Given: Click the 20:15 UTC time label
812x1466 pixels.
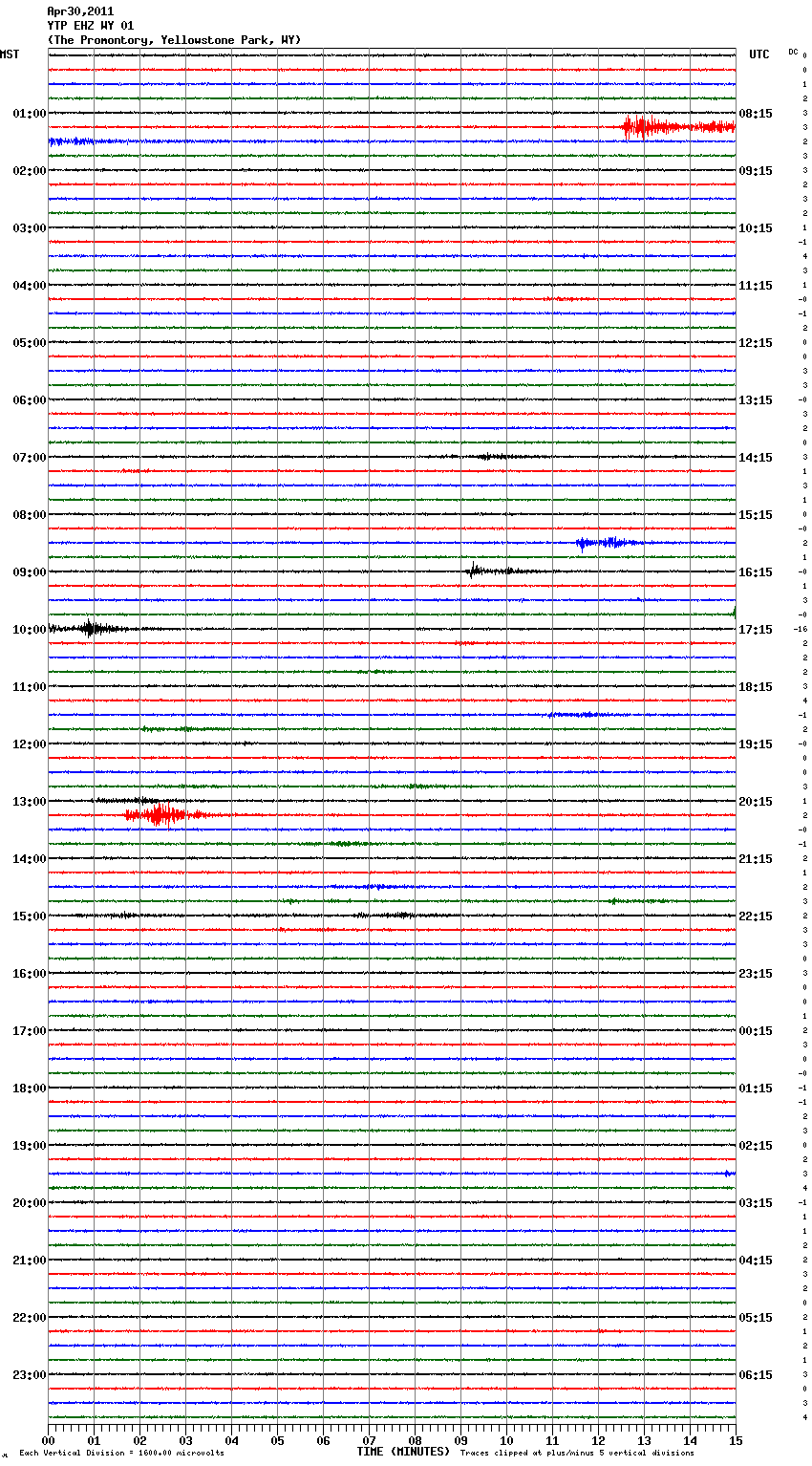Looking at the screenshot, I should [756, 802].
